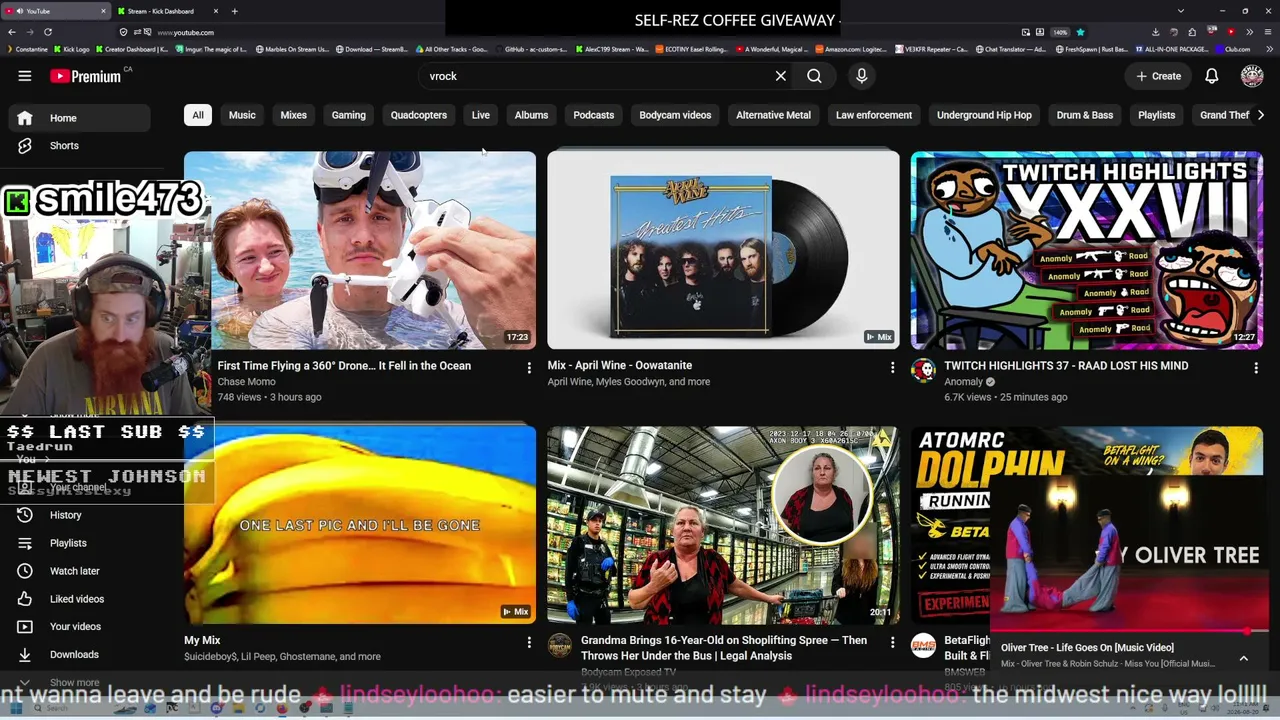Go to Home in the sidebar
Image resolution: width=1280 pixels, height=720 pixels.
coord(79,118)
